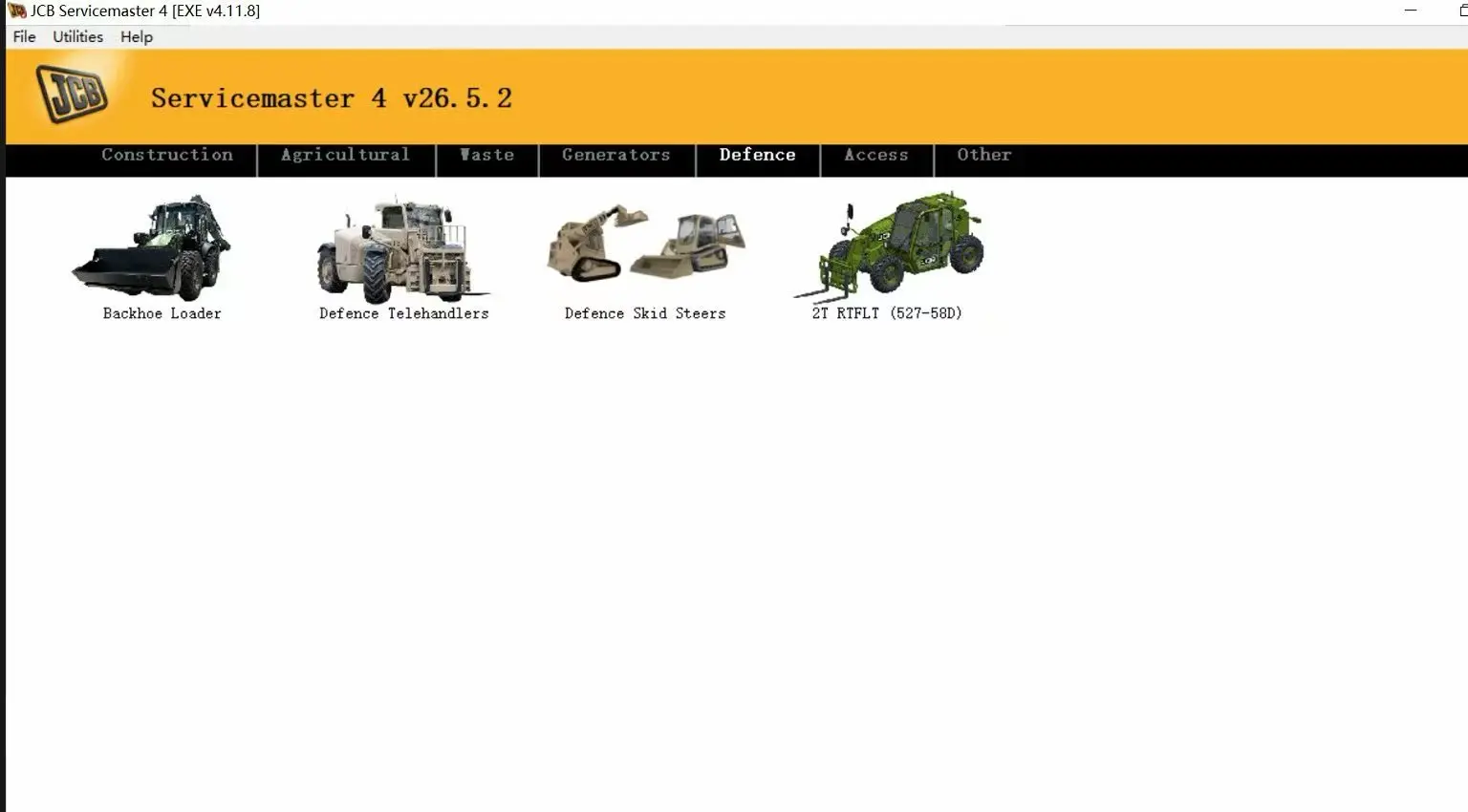Click the JCB Servicemaster title bar app icon
The height and width of the screenshot is (812, 1468).
[x=17, y=11]
